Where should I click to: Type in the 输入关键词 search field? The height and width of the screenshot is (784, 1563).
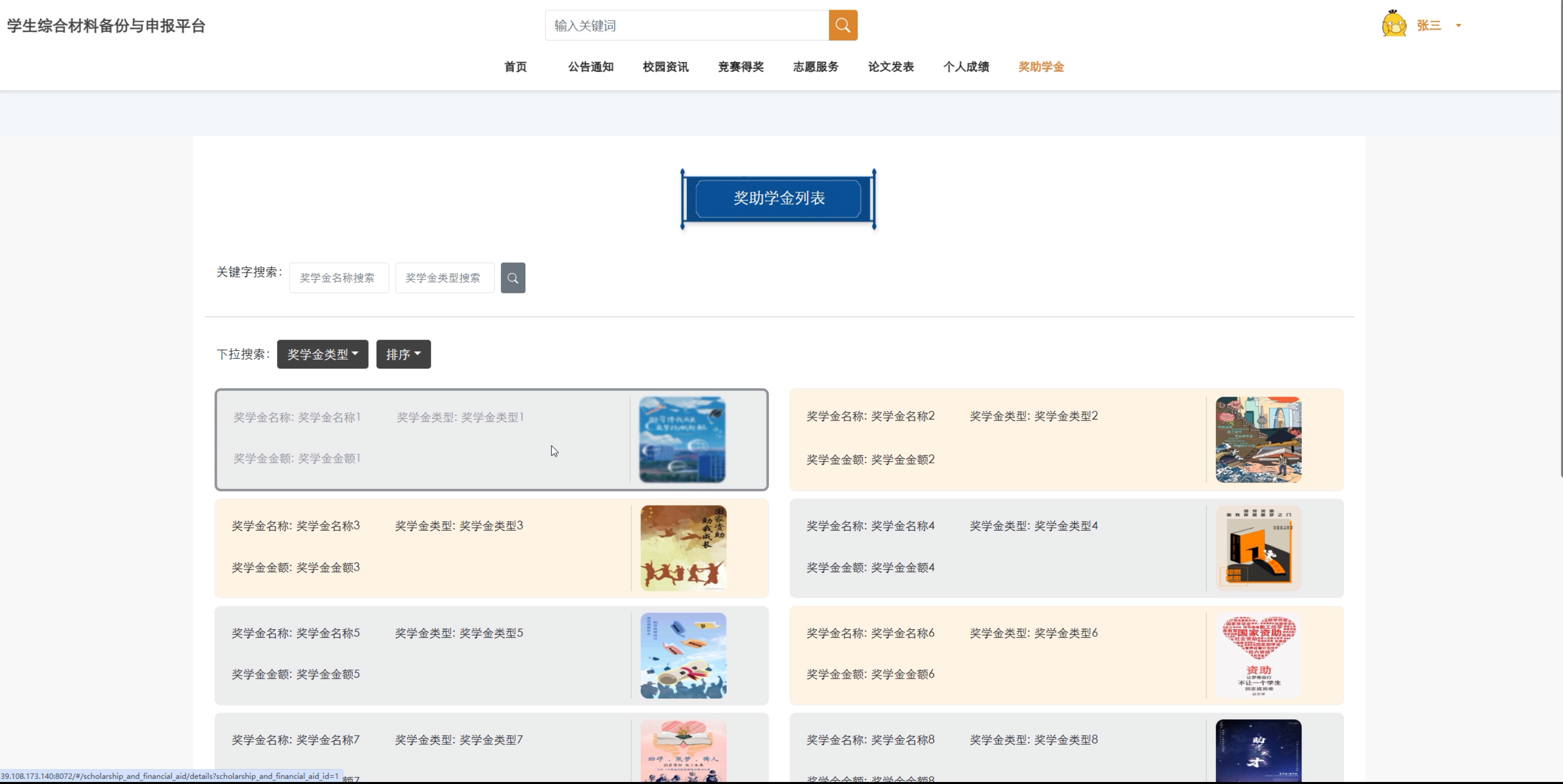pyautogui.click(x=686, y=25)
